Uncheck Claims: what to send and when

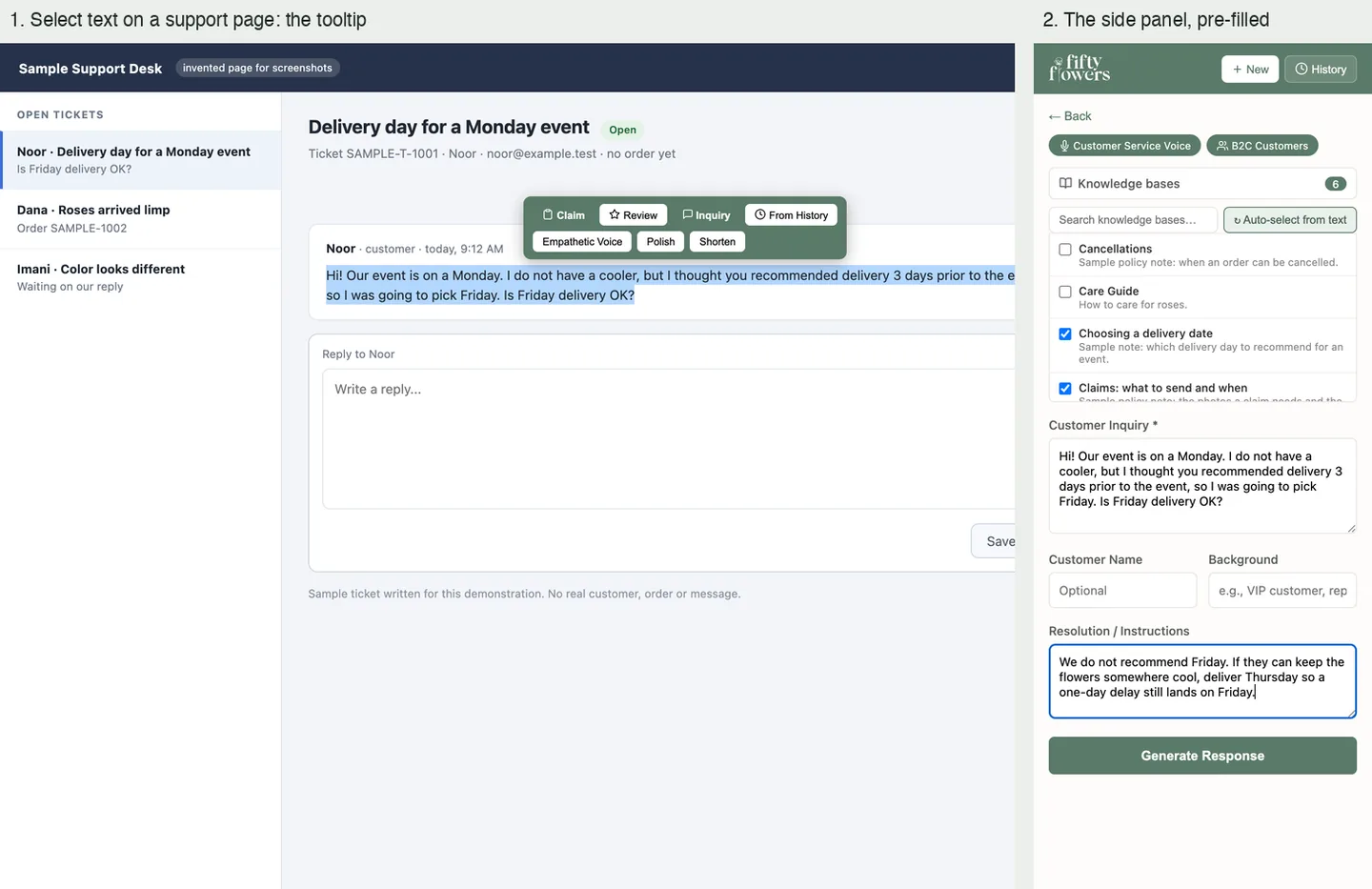pos(1065,389)
